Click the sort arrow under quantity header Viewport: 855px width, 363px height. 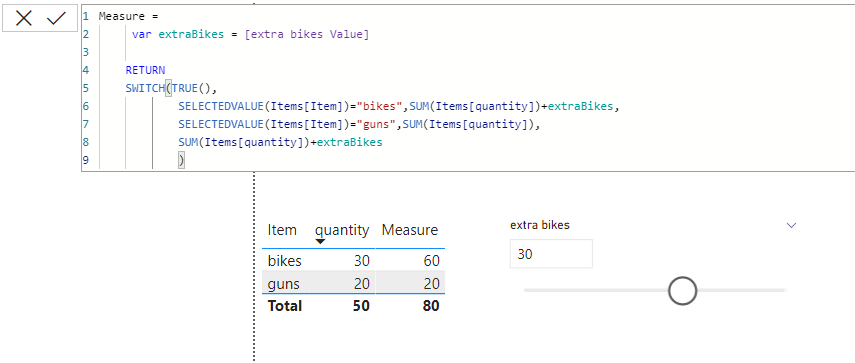pyautogui.click(x=321, y=241)
